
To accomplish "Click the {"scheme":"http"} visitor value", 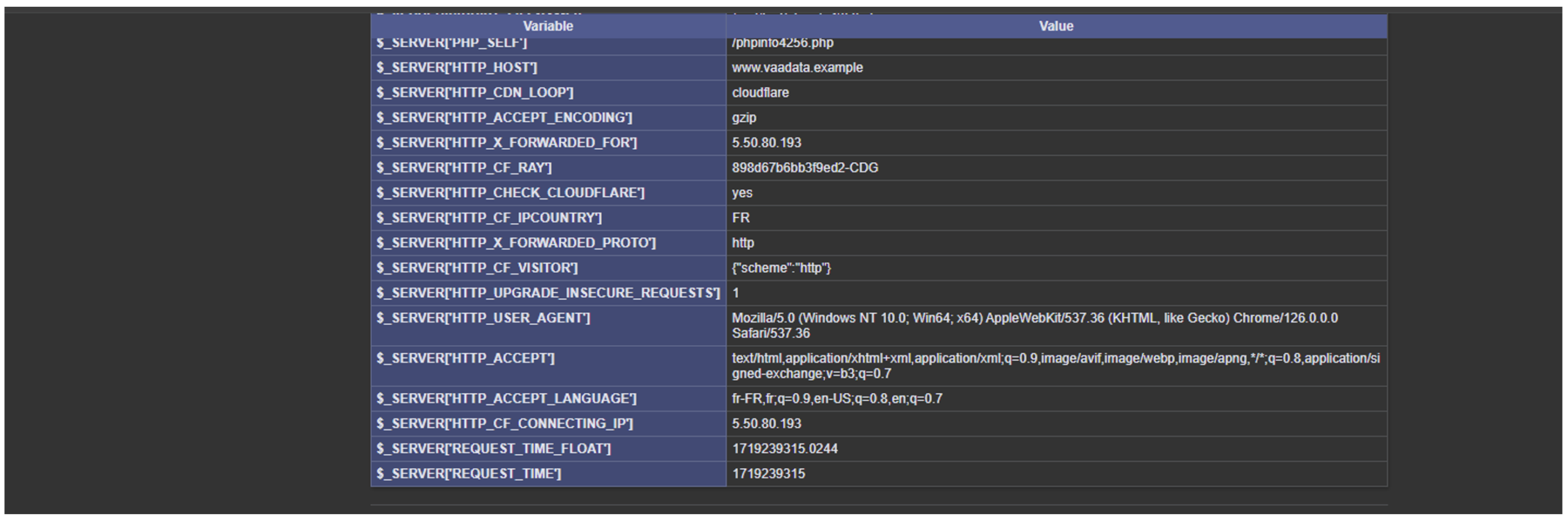I will tap(781, 268).
